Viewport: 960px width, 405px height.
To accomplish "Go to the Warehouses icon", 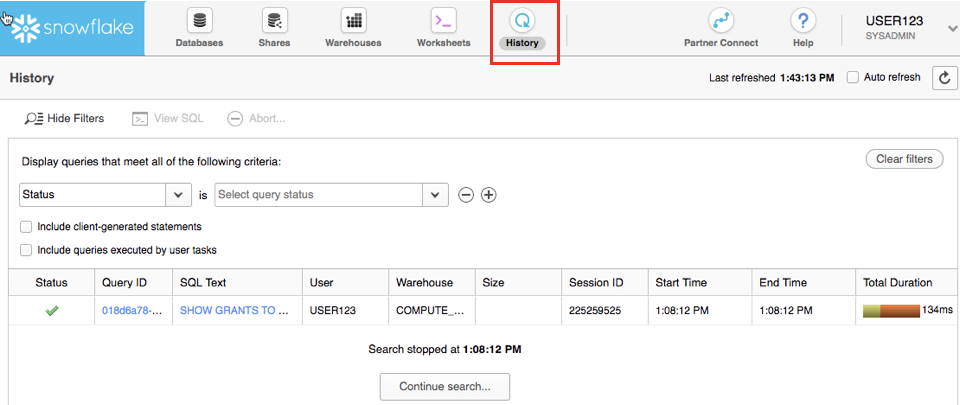I will [353, 21].
